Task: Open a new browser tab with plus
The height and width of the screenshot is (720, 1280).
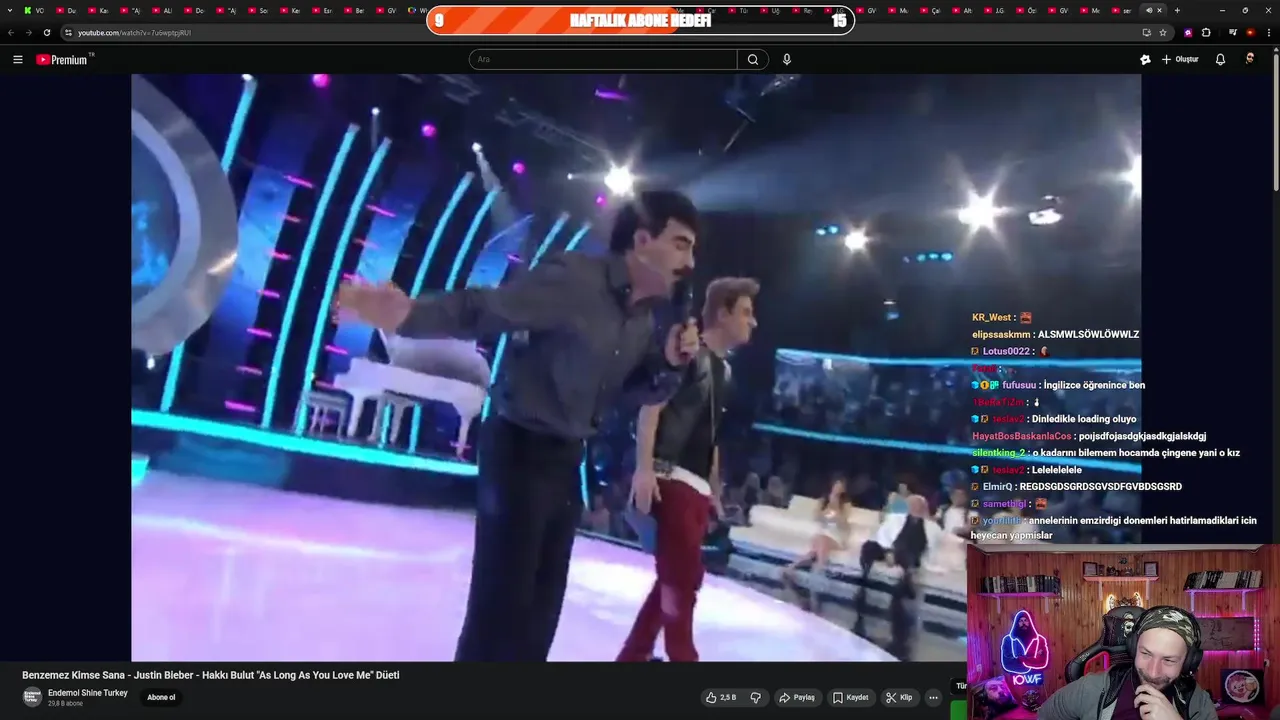Action: pyautogui.click(x=1177, y=10)
